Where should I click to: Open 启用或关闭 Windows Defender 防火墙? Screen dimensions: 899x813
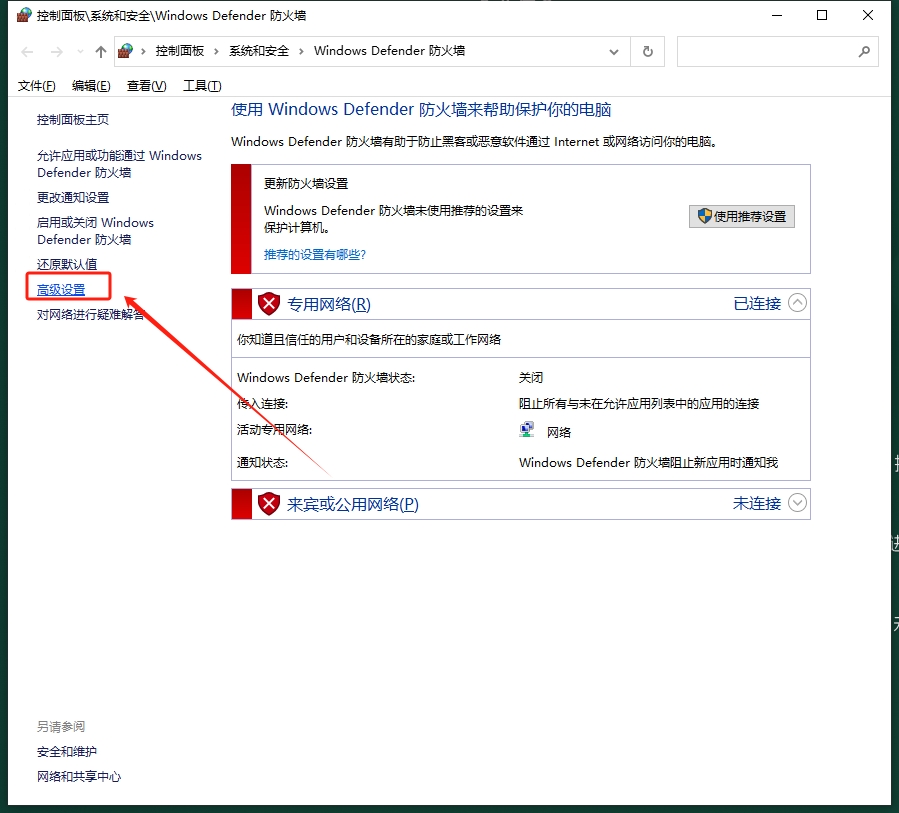(x=95, y=230)
